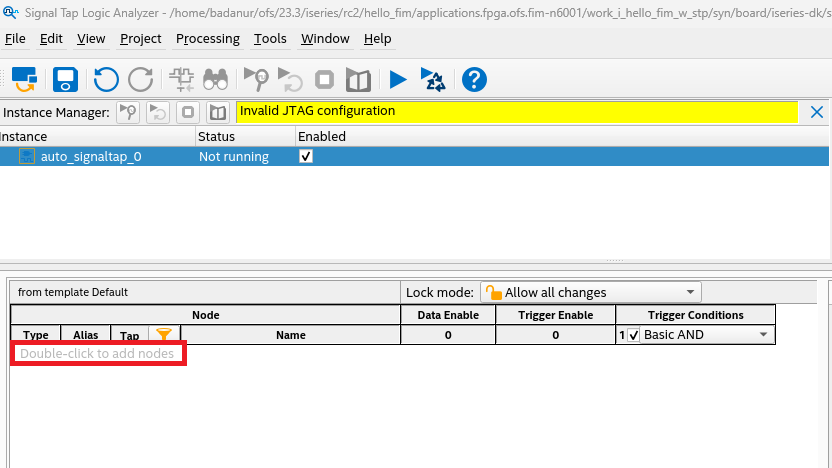Click the Run Analysis icon in main toolbar

pos(257,79)
